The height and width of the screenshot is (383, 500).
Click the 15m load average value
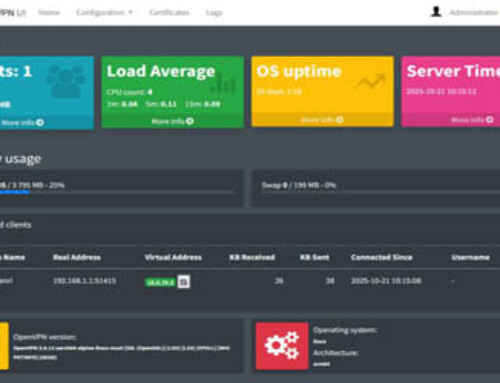(x=212, y=104)
